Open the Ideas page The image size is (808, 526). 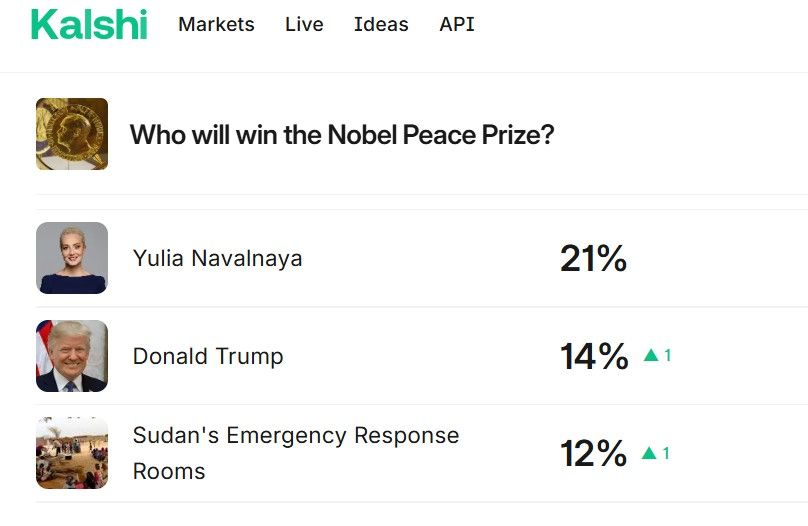pos(381,25)
